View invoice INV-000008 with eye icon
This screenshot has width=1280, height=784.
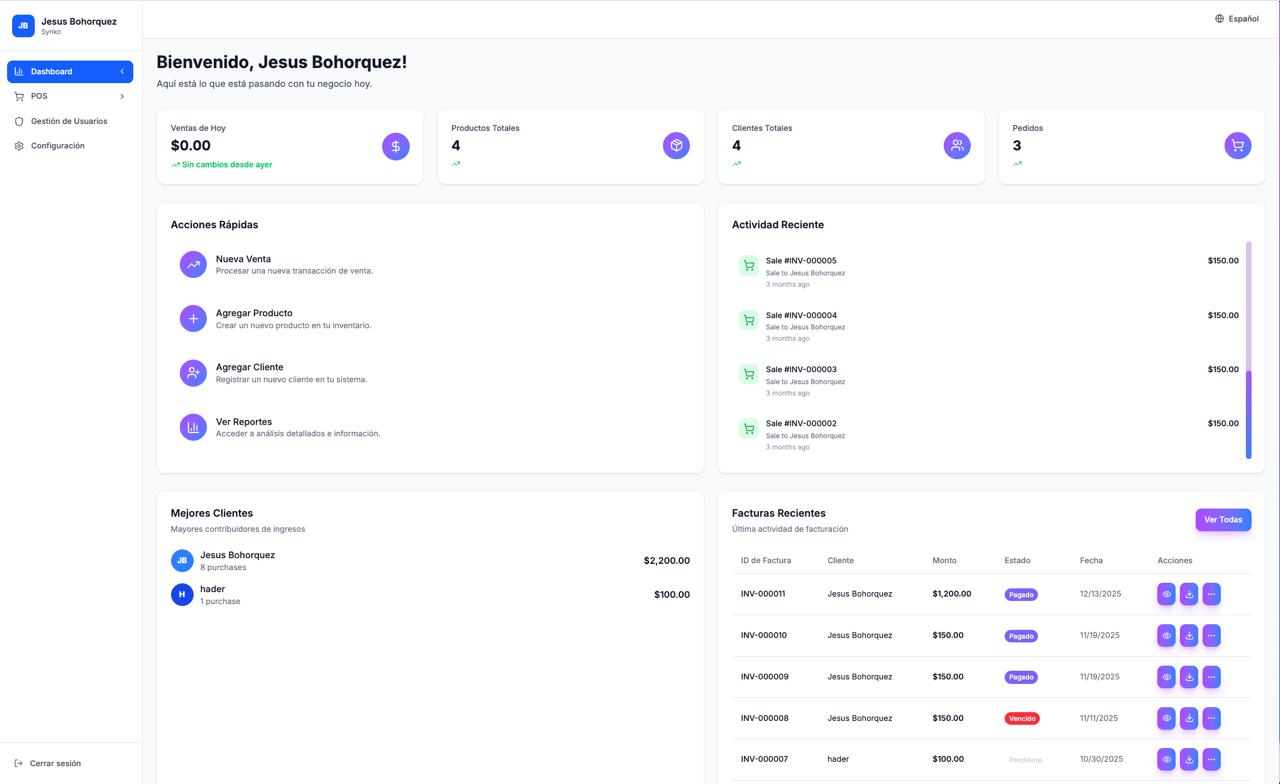pyautogui.click(x=1166, y=718)
